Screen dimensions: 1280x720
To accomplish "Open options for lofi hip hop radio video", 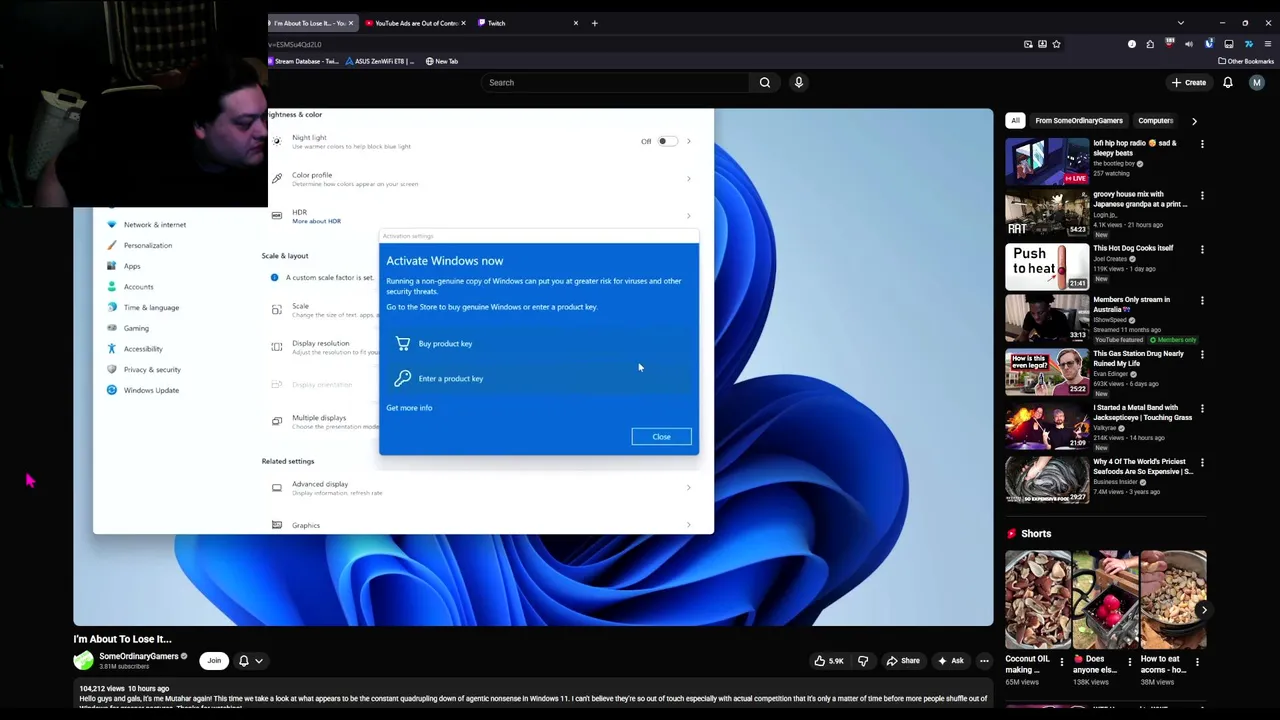I will click(x=1202, y=144).
